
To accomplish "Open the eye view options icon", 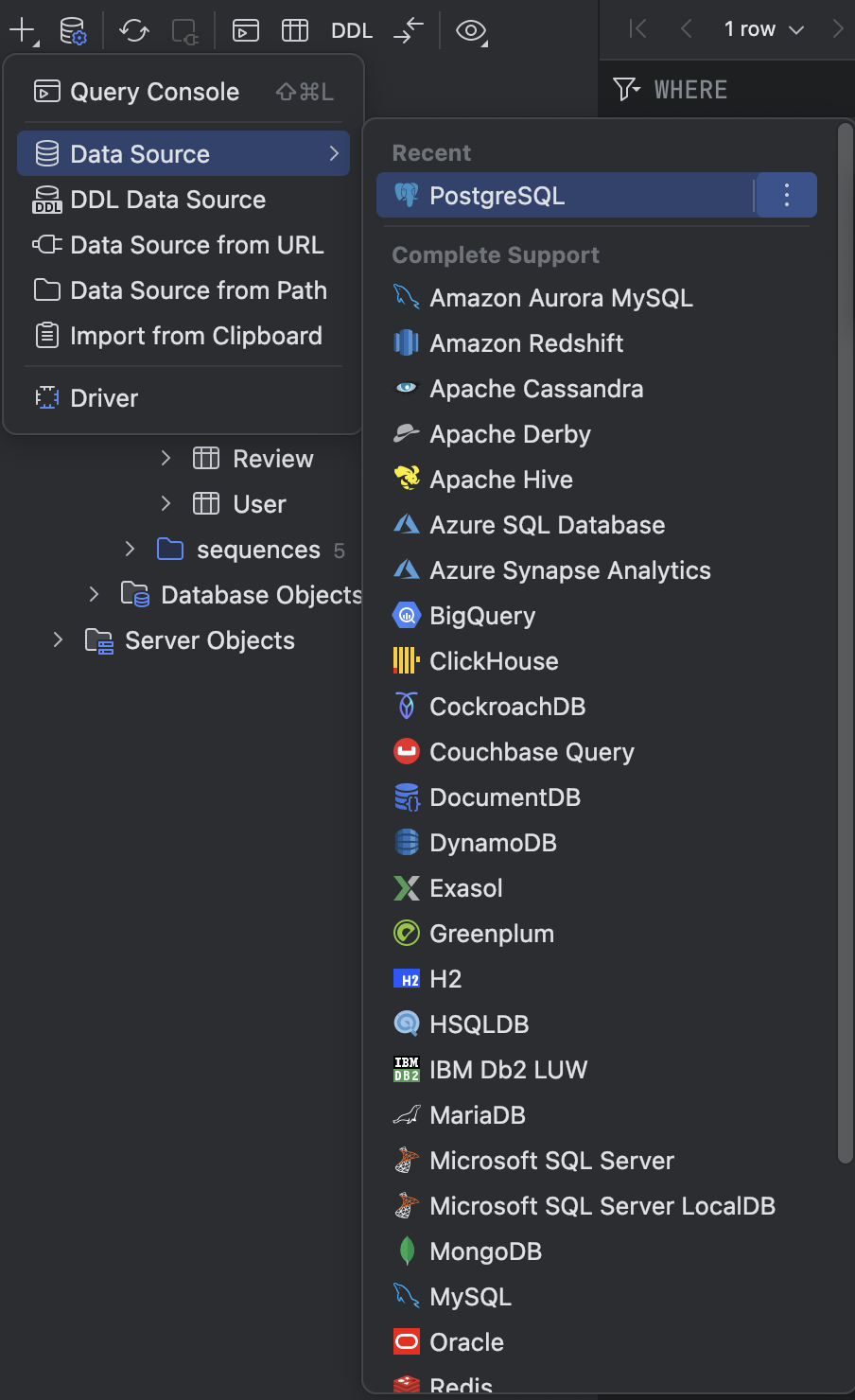I will (470, 30).
